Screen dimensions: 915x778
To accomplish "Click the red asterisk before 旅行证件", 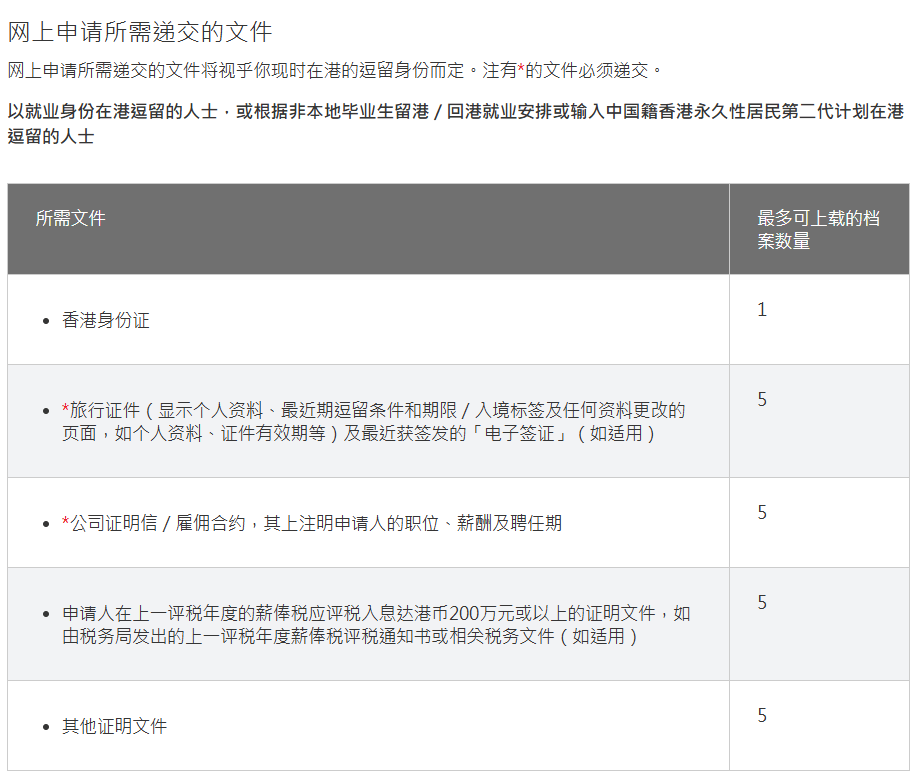I will [x=66, y=410].
